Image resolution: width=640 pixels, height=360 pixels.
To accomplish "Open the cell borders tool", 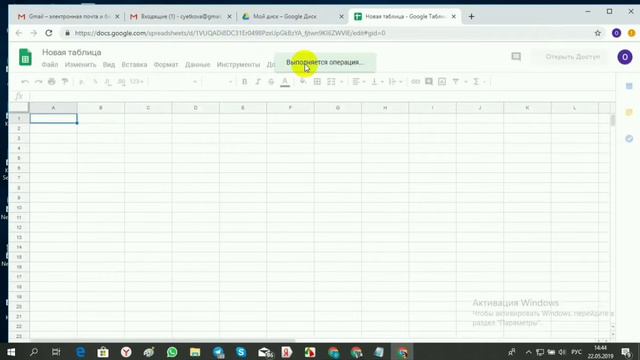I will (x=317, y=82).
